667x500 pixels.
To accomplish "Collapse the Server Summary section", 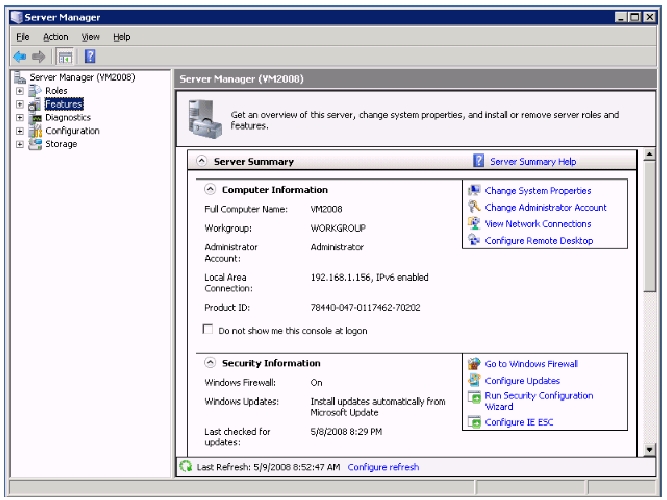I will [202, 161].
